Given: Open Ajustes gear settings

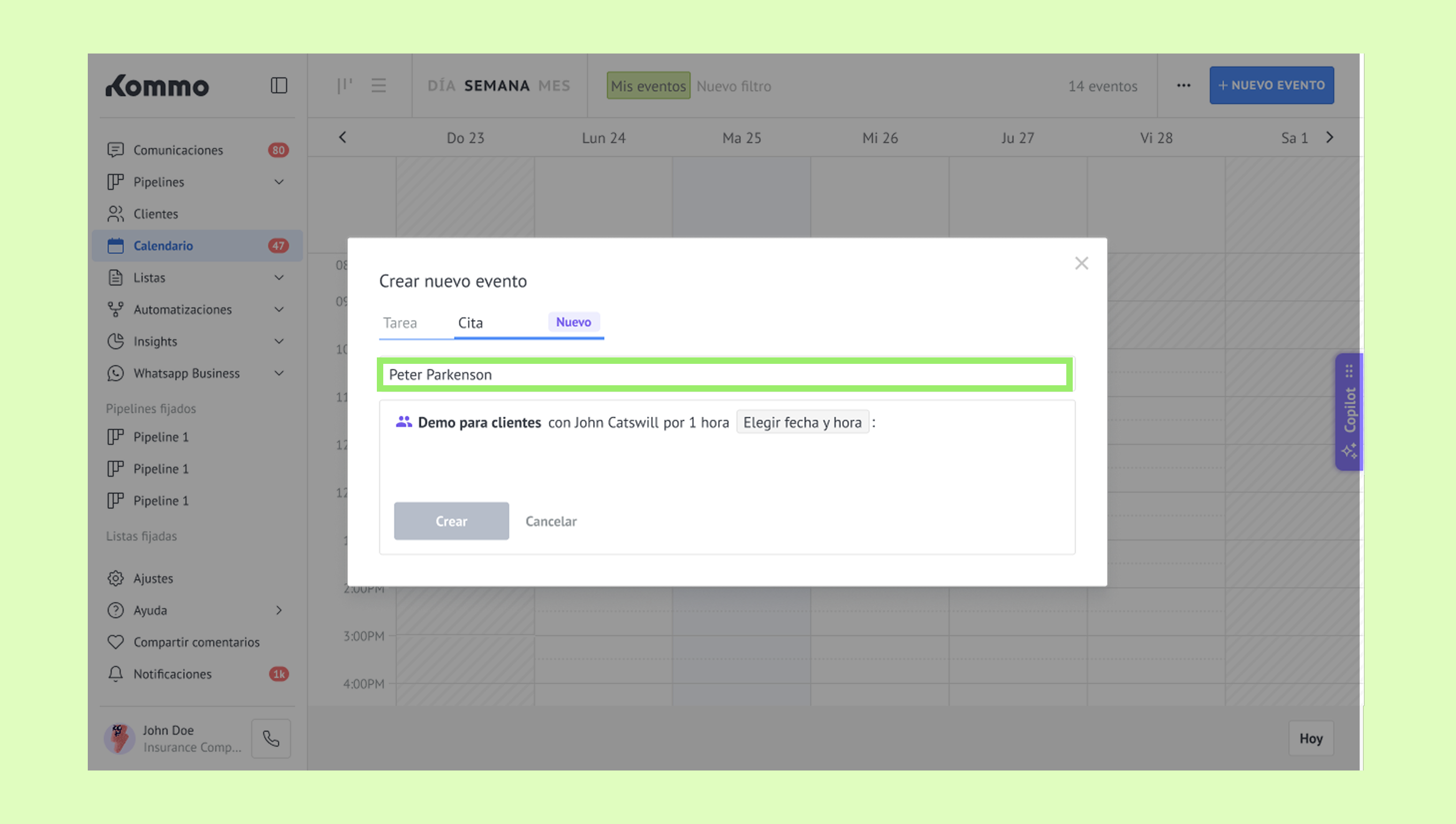Looking at the screenshot, I should 153,578.
